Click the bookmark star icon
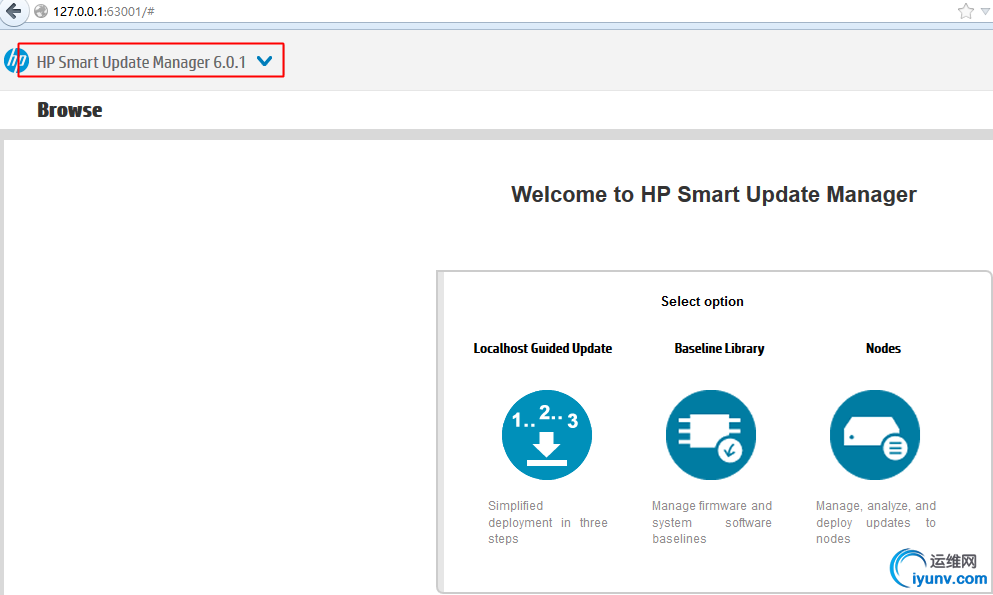This screenshot has height=595, width=993. pos(965,11)
